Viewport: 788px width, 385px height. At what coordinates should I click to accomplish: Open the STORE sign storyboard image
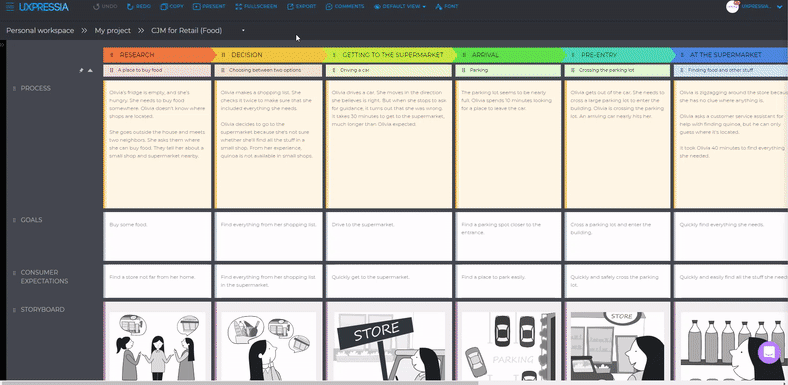click(x=389, y=346)
